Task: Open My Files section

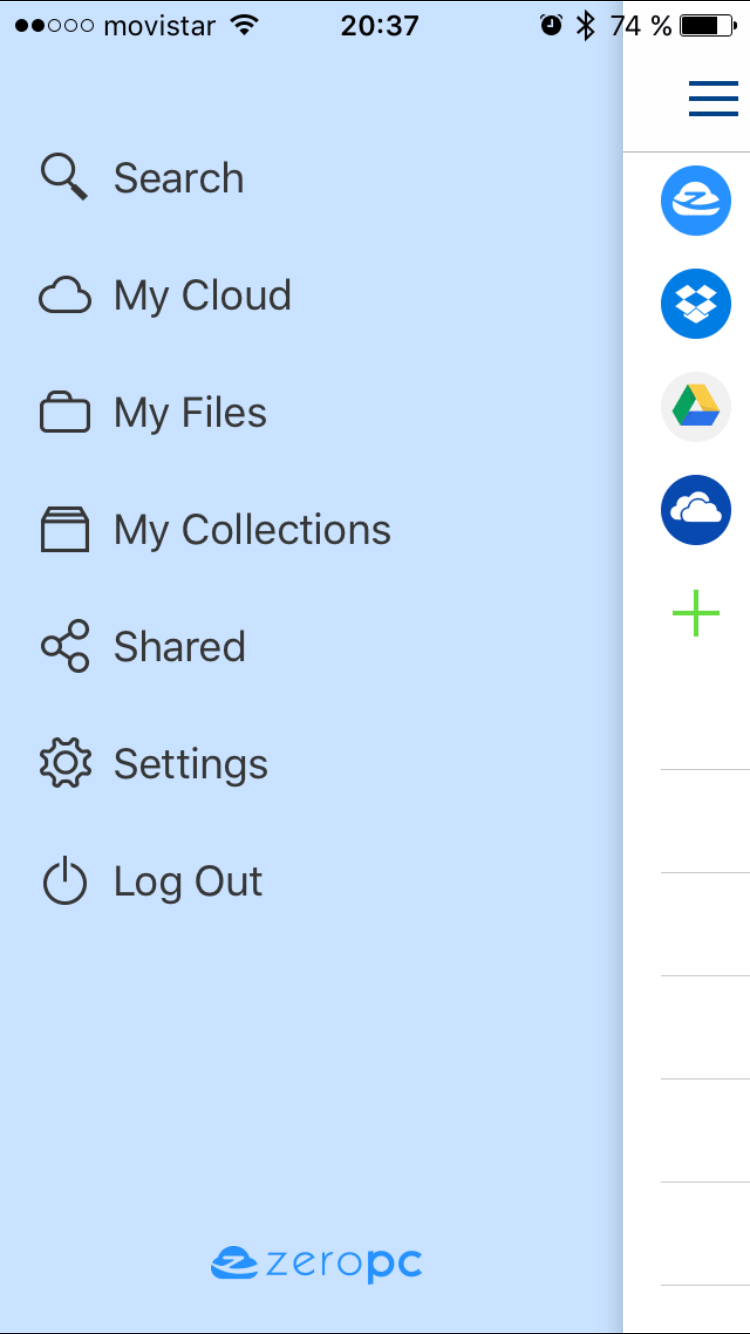Action: click(x=191, y=414)
